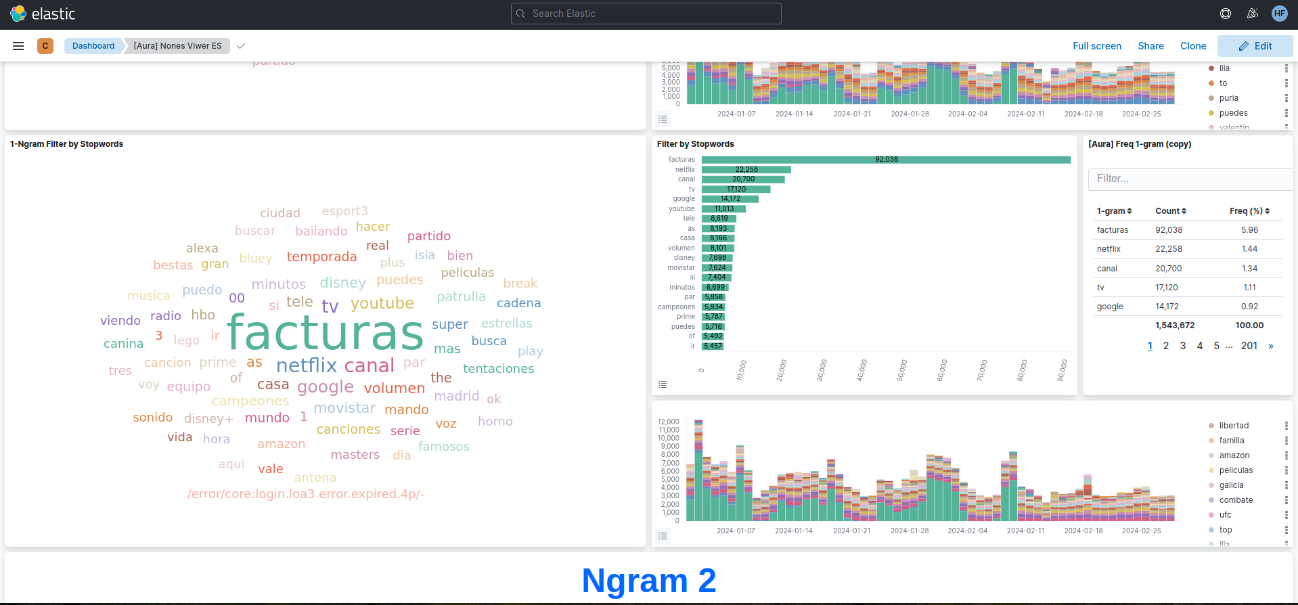Click the Elastic logo
Viewport: 1298px width, 605px height.
click(42, 13)
